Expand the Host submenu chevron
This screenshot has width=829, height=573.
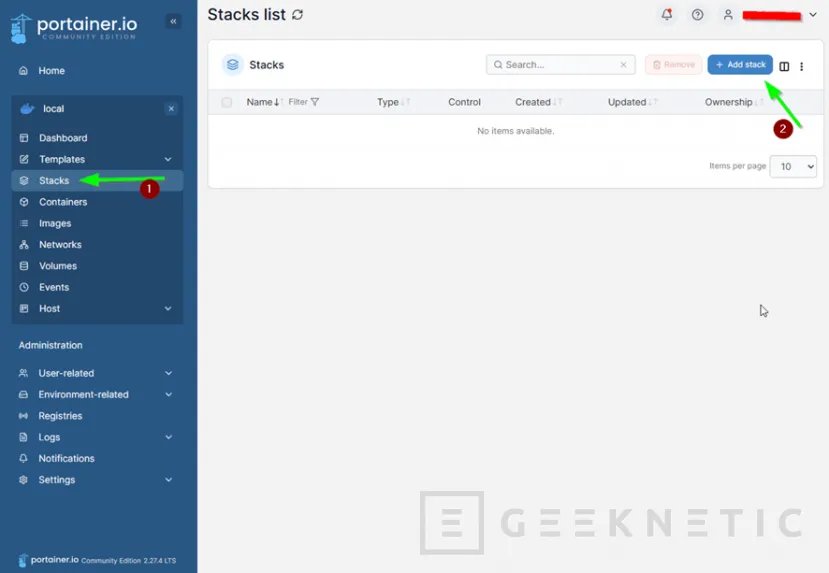(168, 308)
